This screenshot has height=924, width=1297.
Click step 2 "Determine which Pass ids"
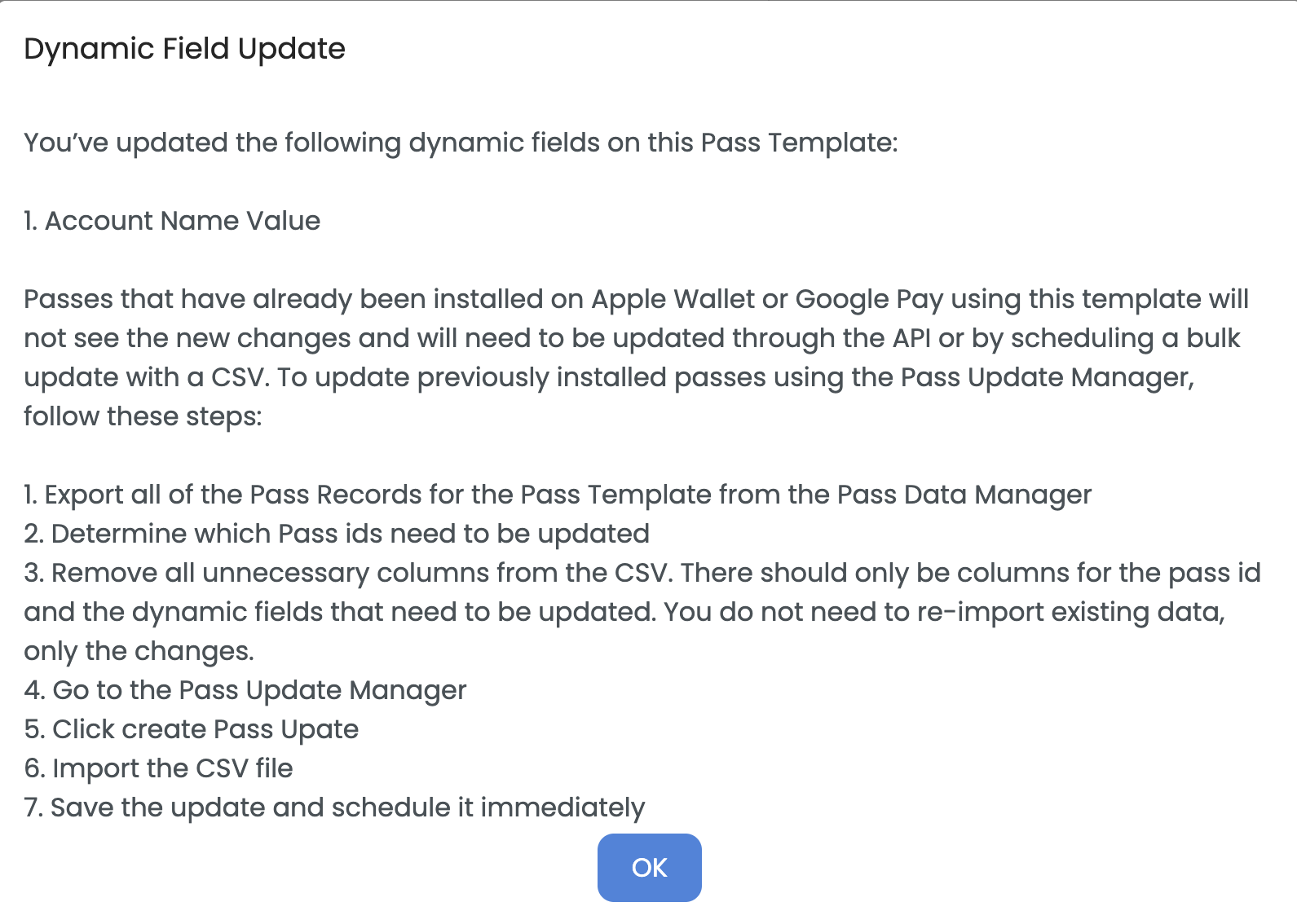[x=337, y=534]
